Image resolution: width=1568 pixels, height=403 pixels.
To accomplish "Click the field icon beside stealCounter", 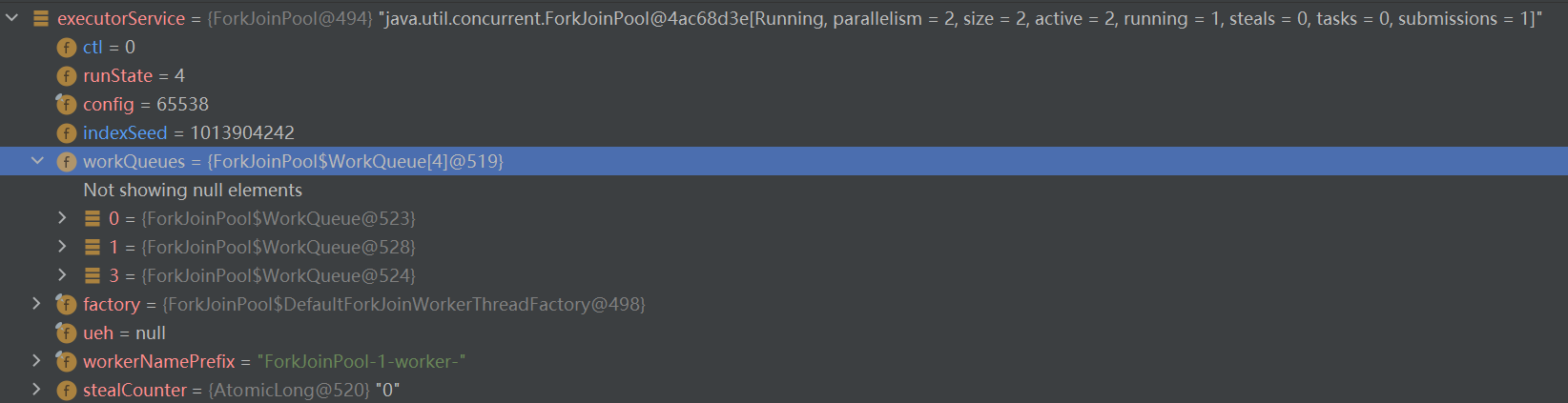I will (x=66, y=390).
